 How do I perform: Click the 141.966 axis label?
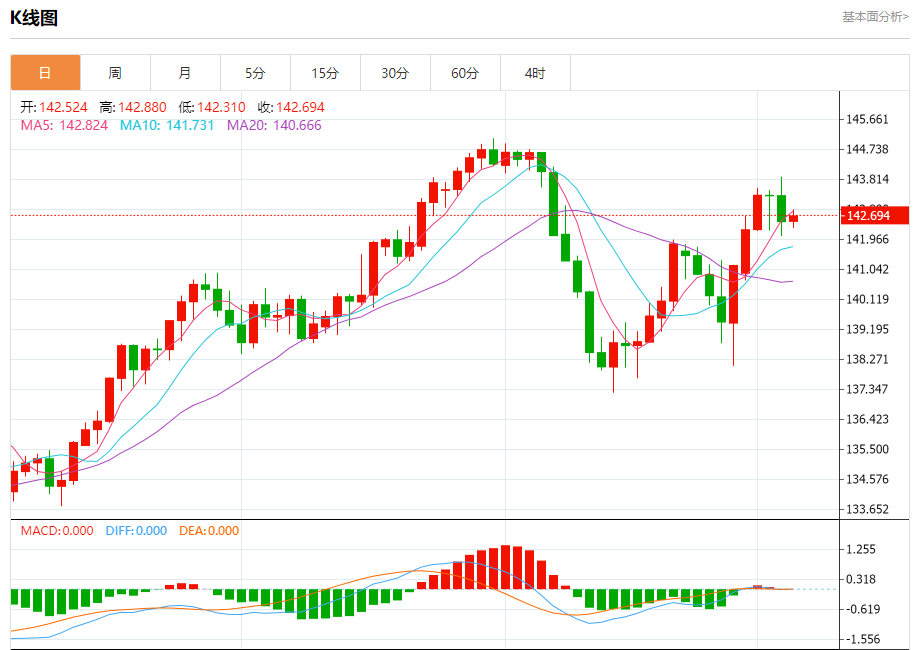coord(867,240)
